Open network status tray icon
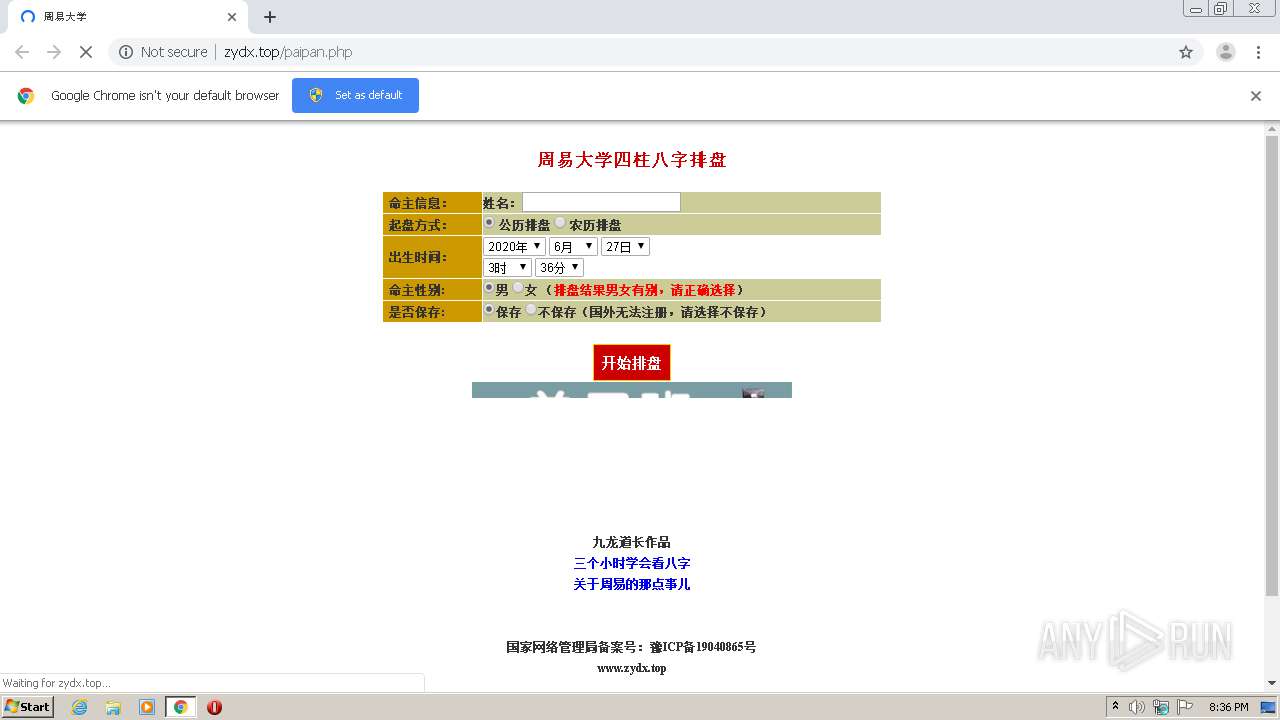The height and width of the screenshot is (720, 1280). click(x=1161, y=707)
